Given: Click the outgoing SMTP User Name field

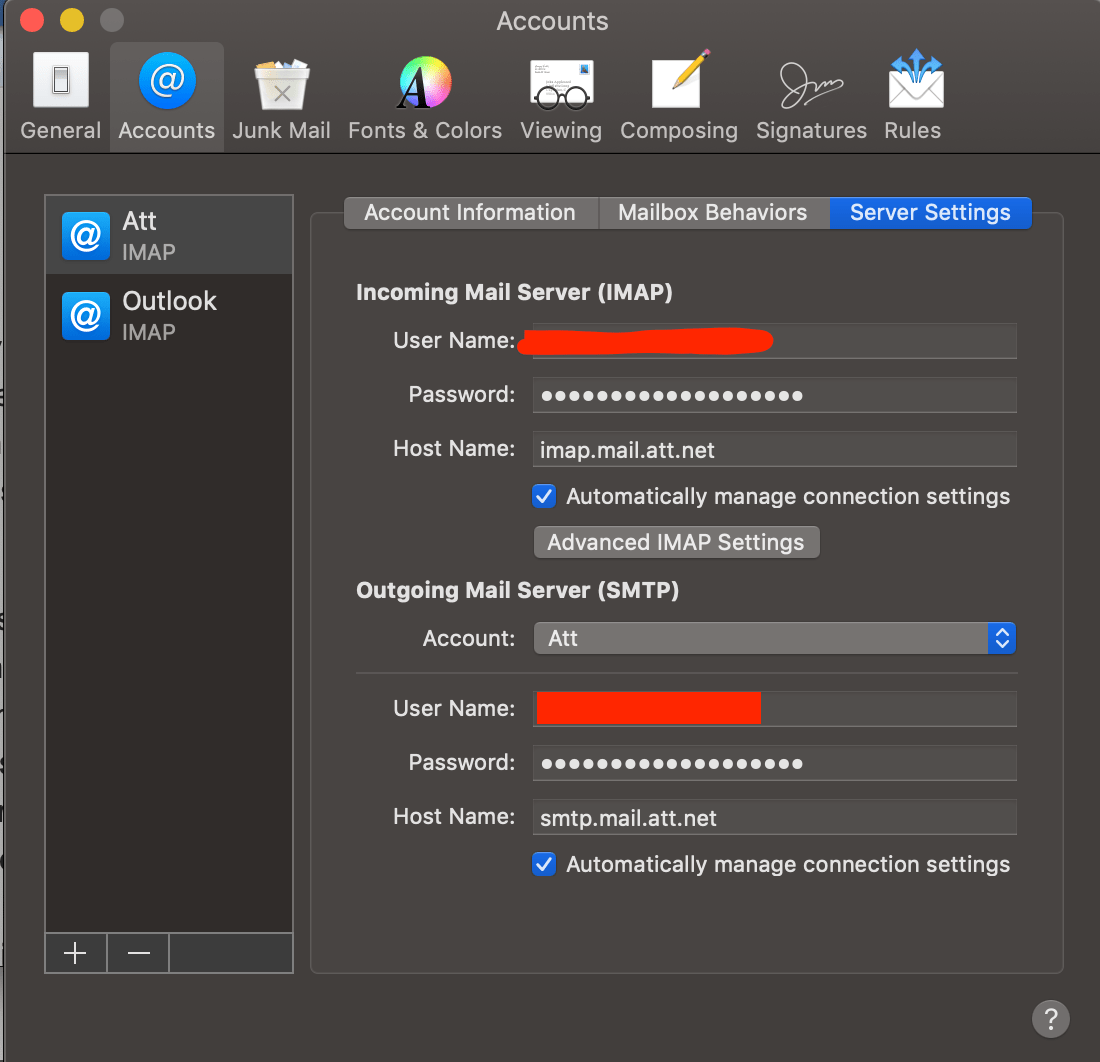Looking at the screenshot, I should tap(774, 708).
